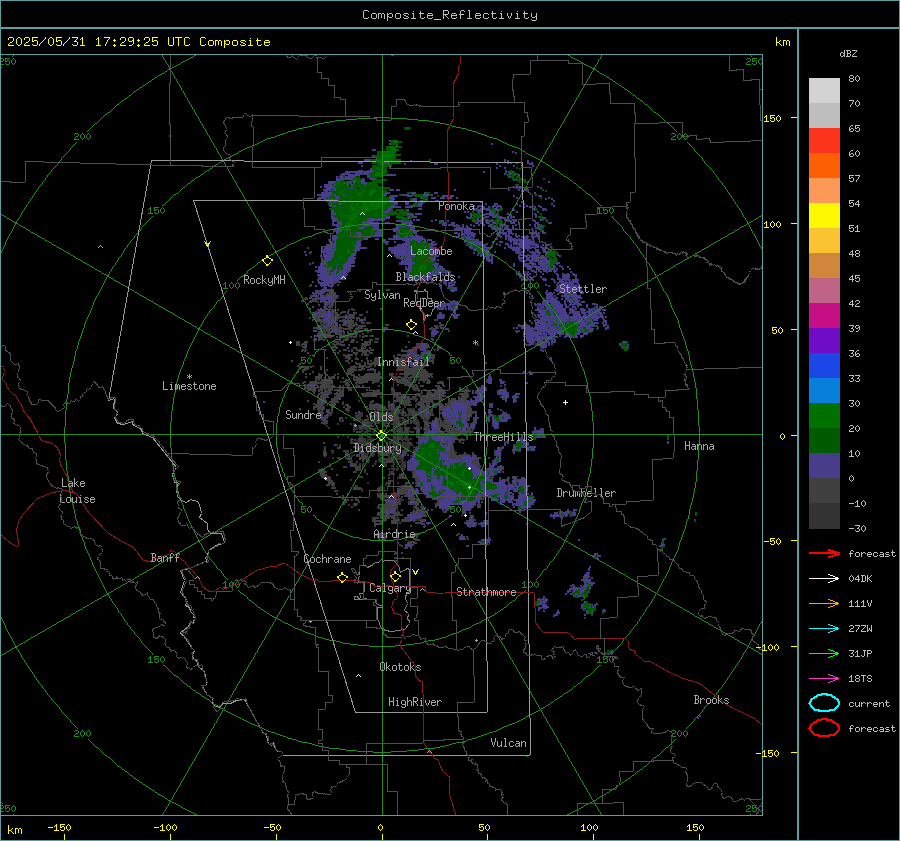Click the Stettler town label
The height and width of the screenshot is (841, 900).
tap(583, 289)
